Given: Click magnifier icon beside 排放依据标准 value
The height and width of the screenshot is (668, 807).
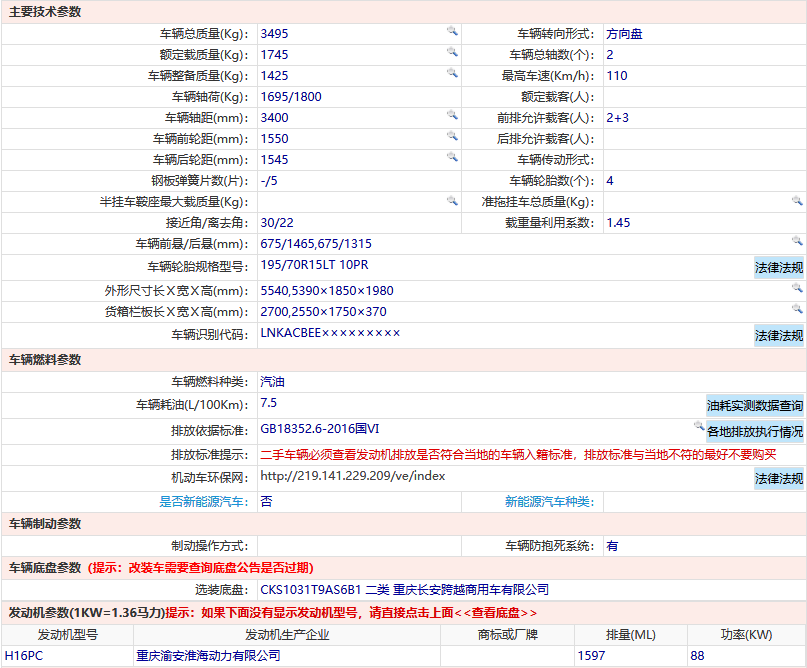Looking at the screenshot, I should 699,426.
